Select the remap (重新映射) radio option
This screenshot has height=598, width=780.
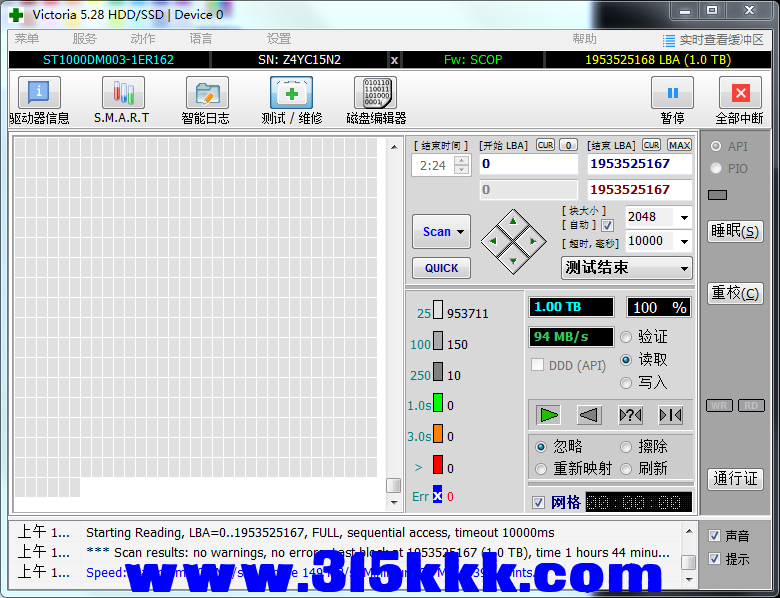(541, 469)
